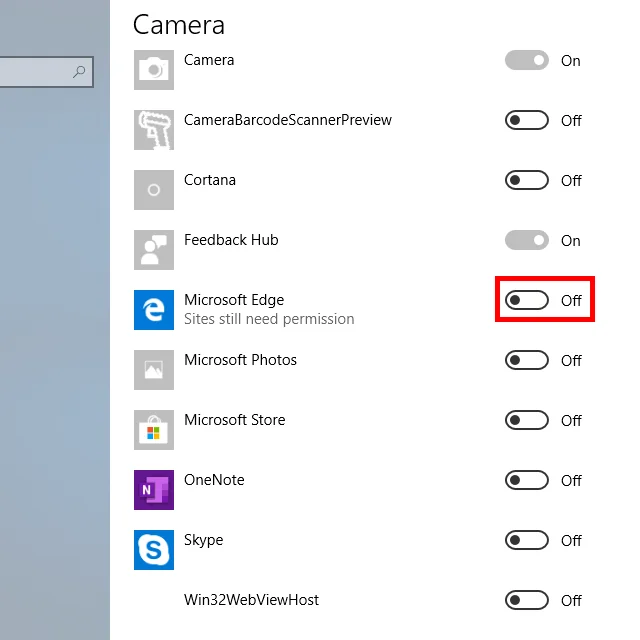Image resolution: width=640 pixels, height=640 pixels.
Task: Click the Feedback Hub camera toggle
Action: 527,240
